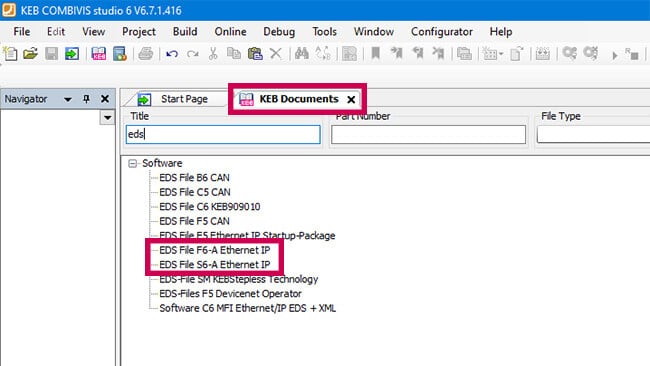Click the document icon right of KEB Documents icon

120,54
